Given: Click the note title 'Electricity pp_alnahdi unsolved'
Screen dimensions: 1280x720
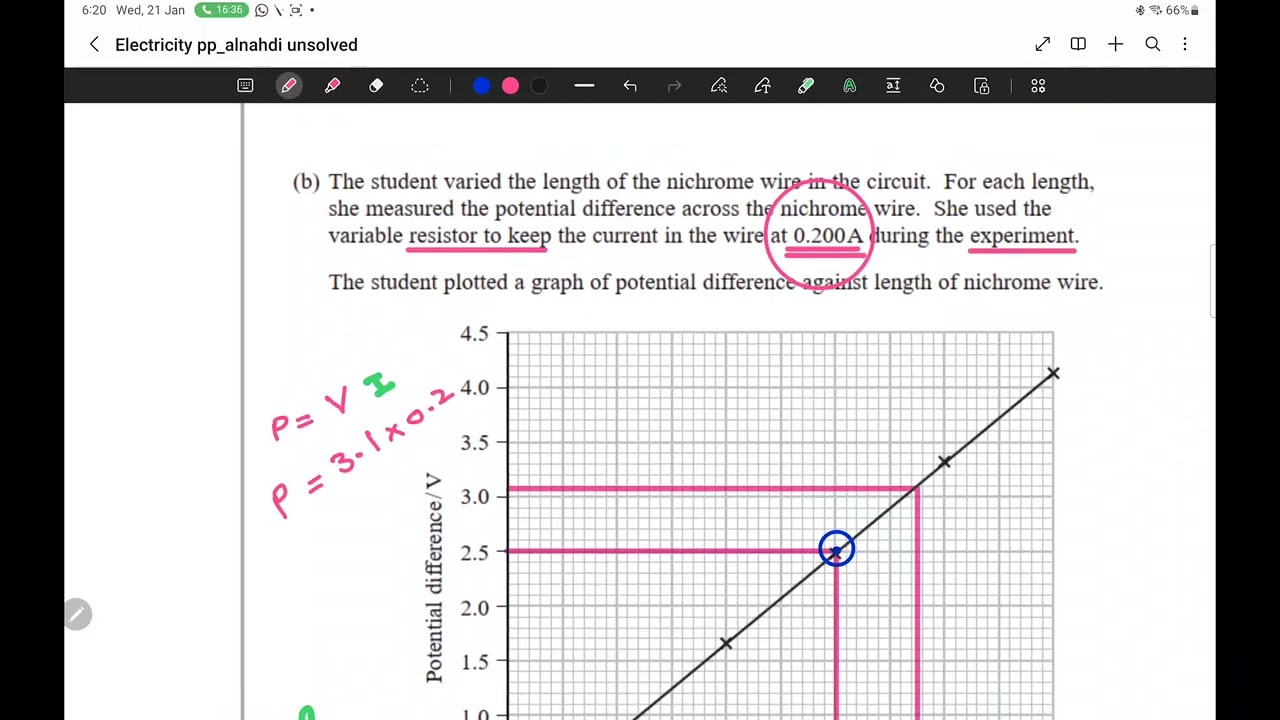Looking at the screenshot, I should pyautogui.click(x=236, y=45).
